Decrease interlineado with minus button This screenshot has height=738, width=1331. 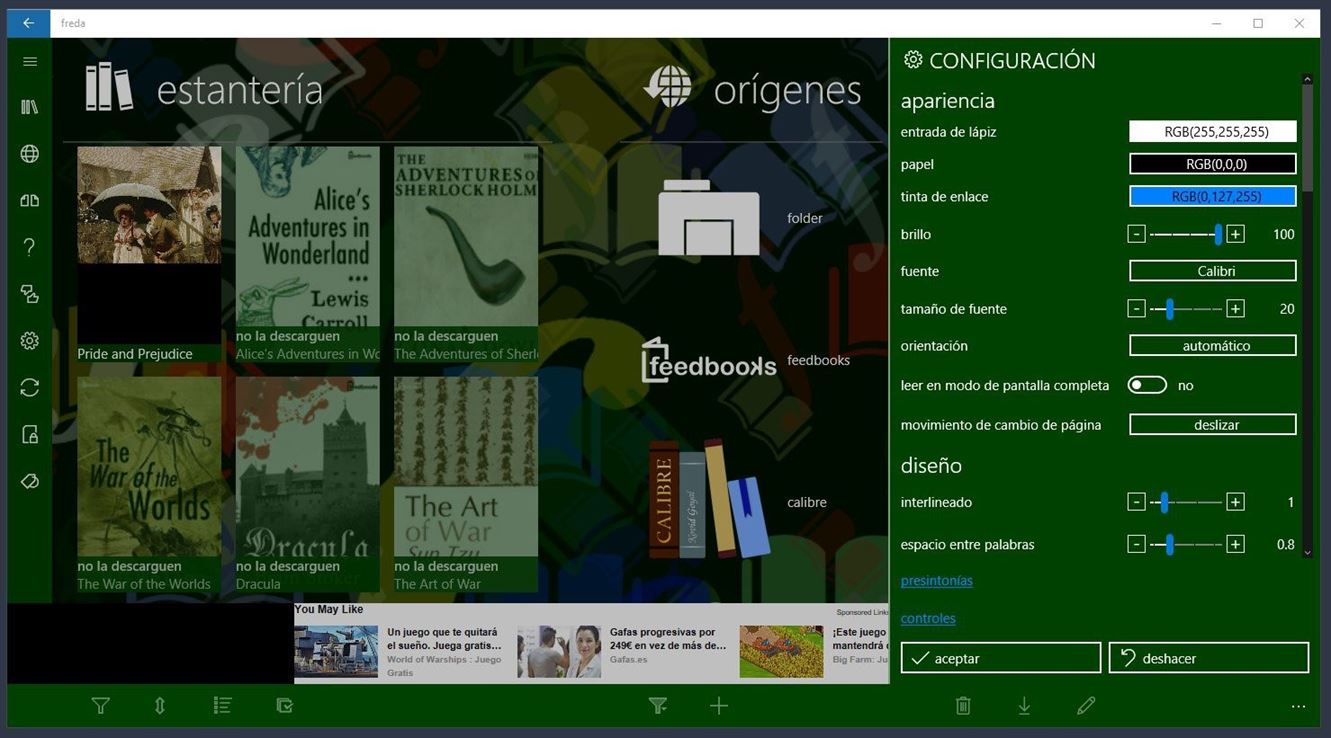1136,502
